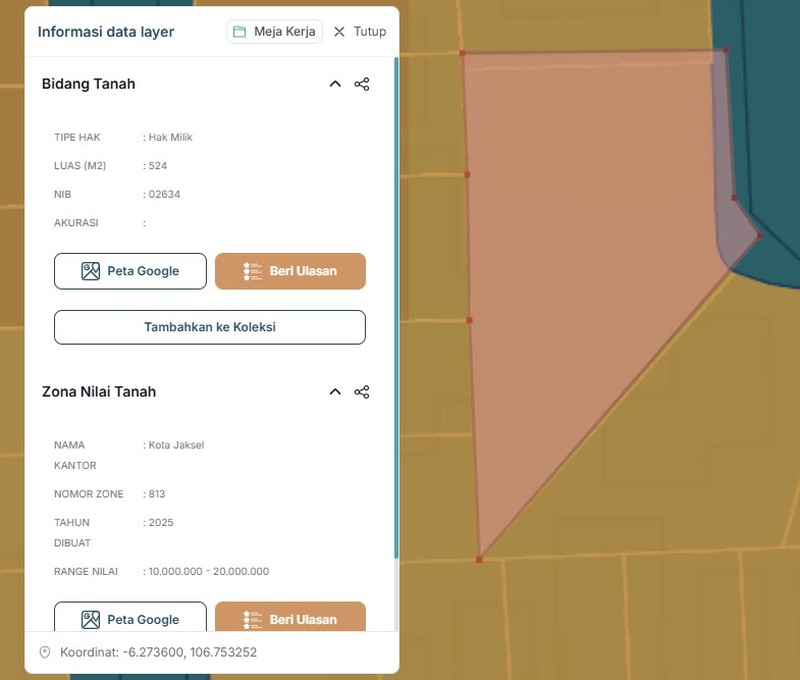The height and width of the screenshot is (680, 800).
Task: Click the info panel's vertical scrollbar
Action: pyautogui.click(x=396, y=300)
